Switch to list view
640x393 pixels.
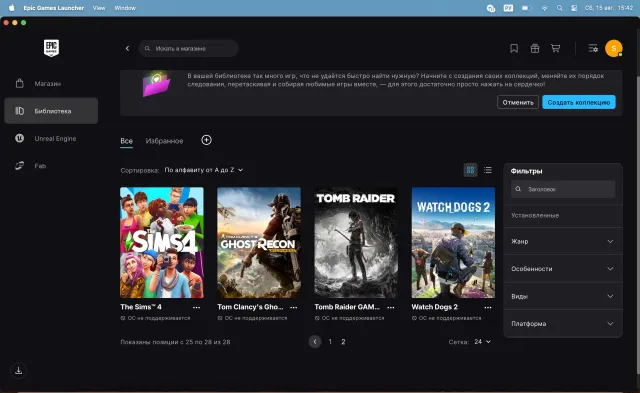coord(488,170)
